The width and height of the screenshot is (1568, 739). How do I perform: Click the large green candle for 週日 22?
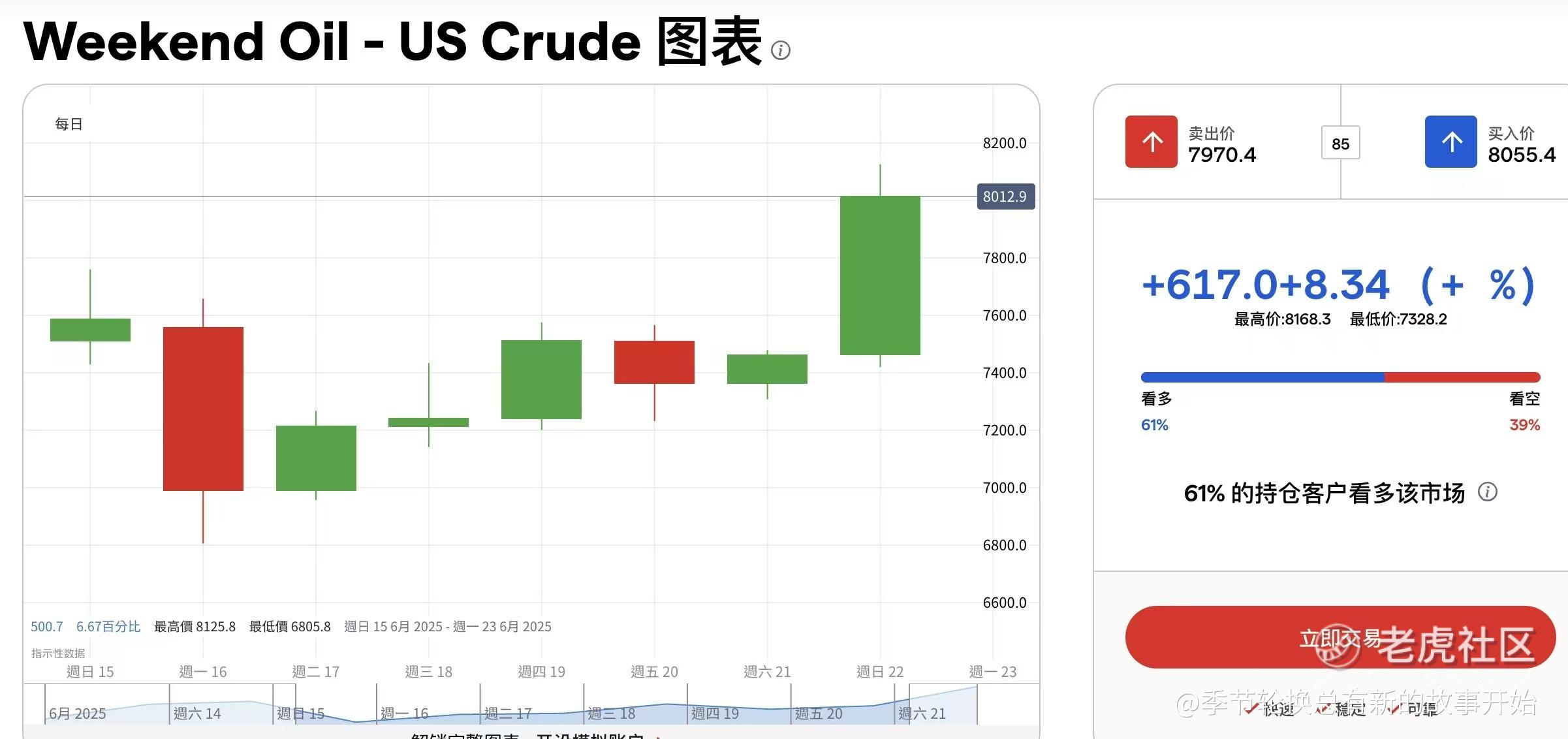point(880,275)
